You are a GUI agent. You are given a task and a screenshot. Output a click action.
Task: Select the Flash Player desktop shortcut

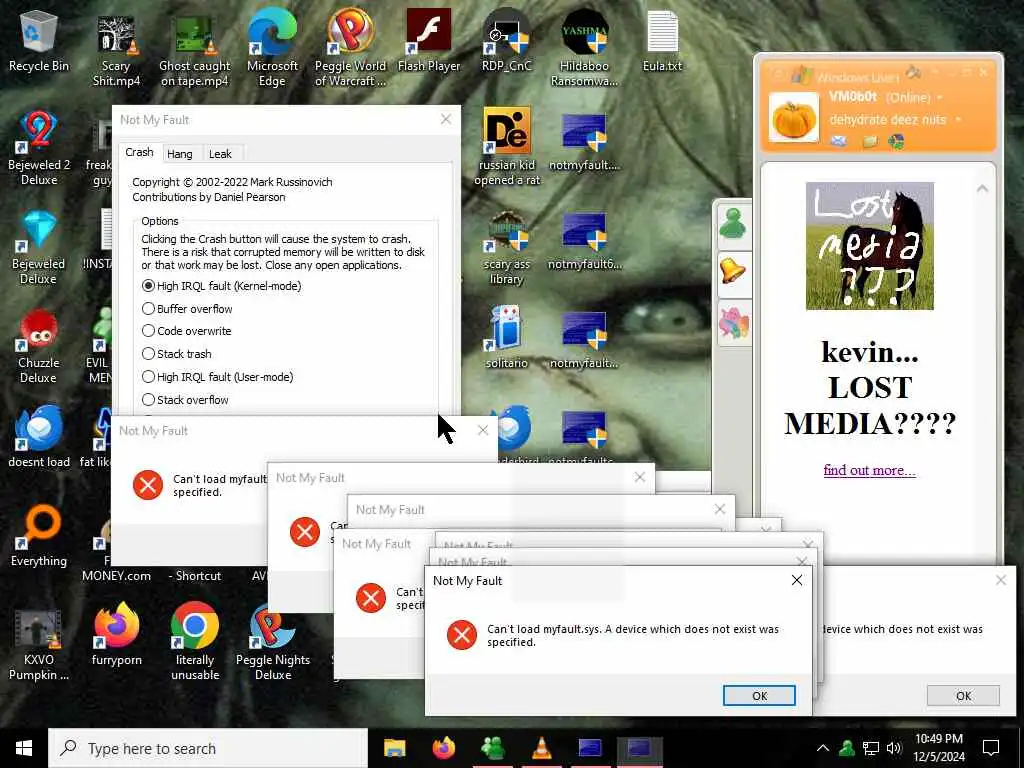click(429, 40)
